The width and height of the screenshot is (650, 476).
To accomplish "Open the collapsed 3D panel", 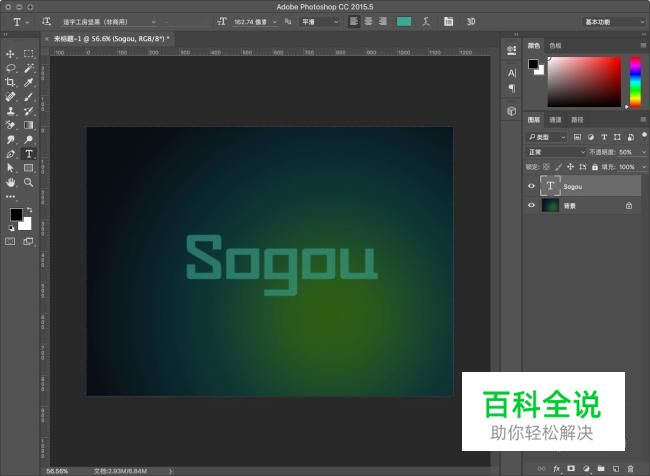I will [512, 111].
